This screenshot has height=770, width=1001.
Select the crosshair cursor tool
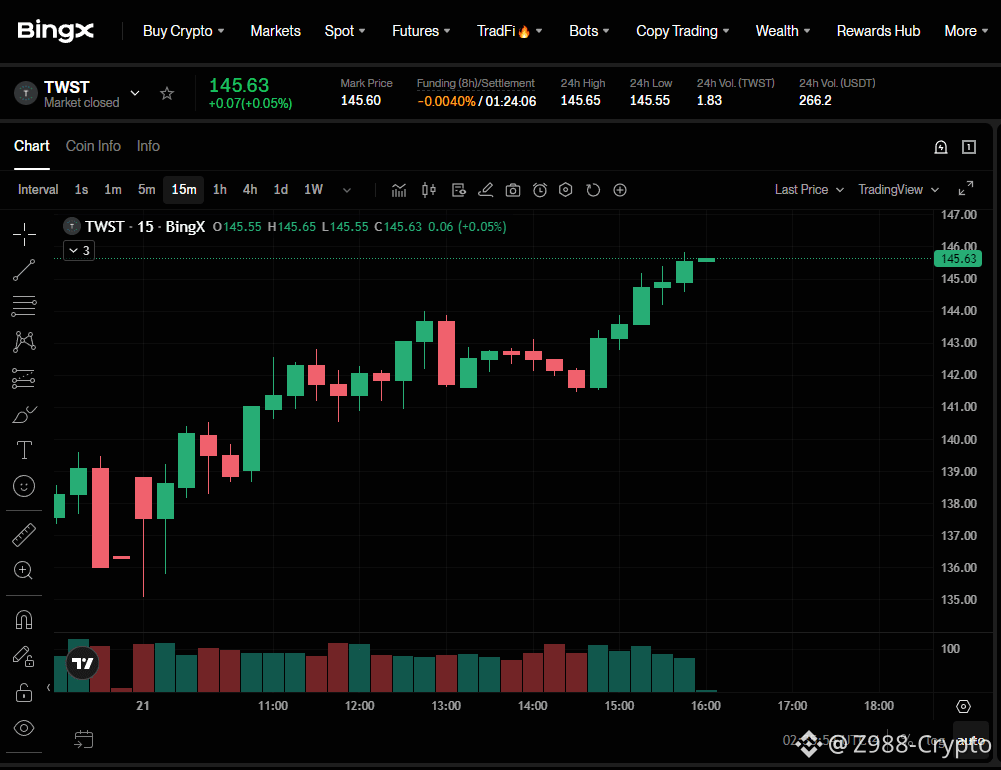24,234
